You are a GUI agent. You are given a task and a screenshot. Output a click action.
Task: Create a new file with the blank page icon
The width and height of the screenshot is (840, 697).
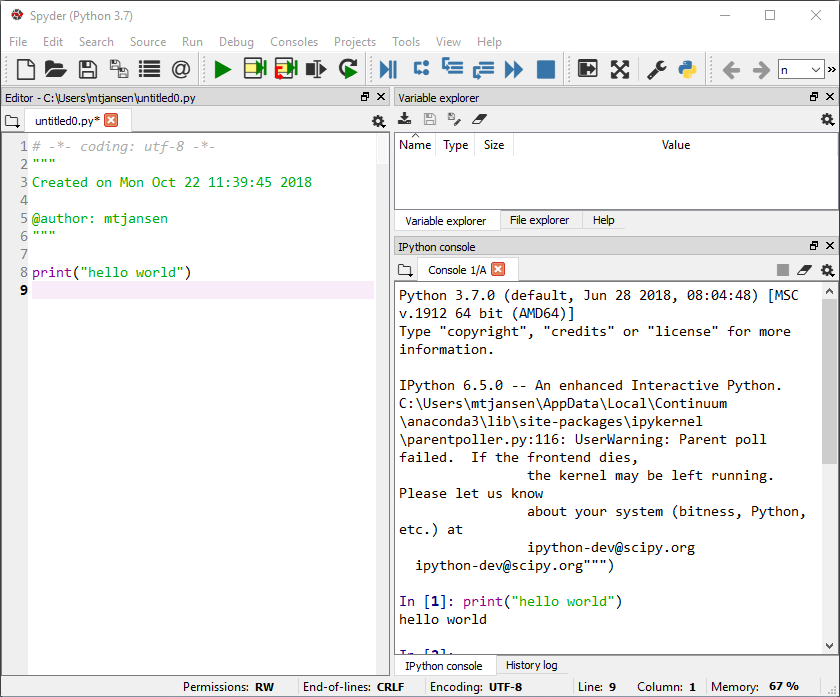(23, 69)
